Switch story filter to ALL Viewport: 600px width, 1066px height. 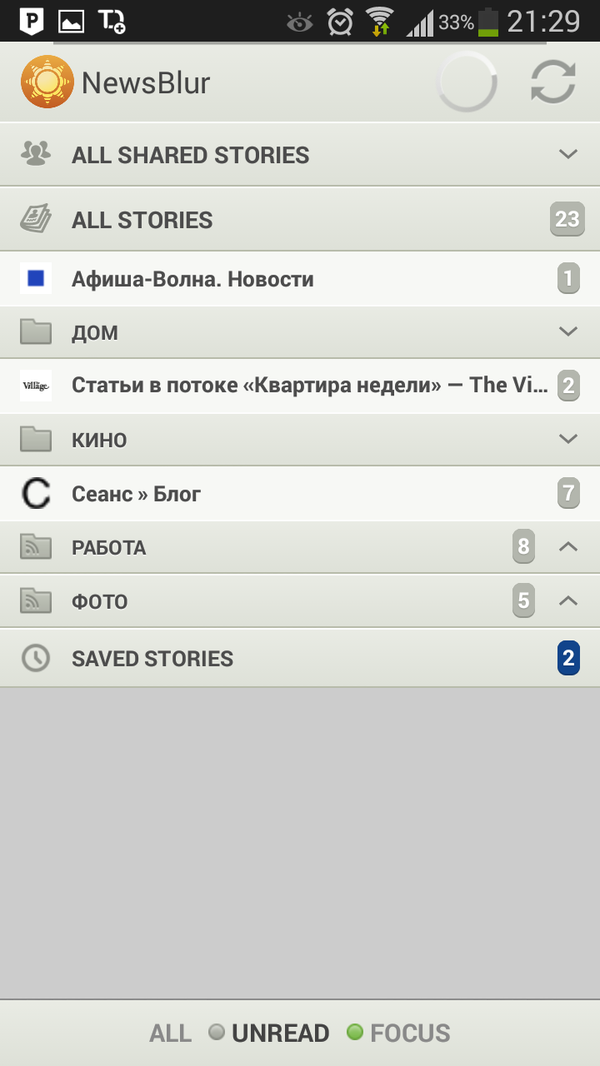click(x=170, y=1033)
